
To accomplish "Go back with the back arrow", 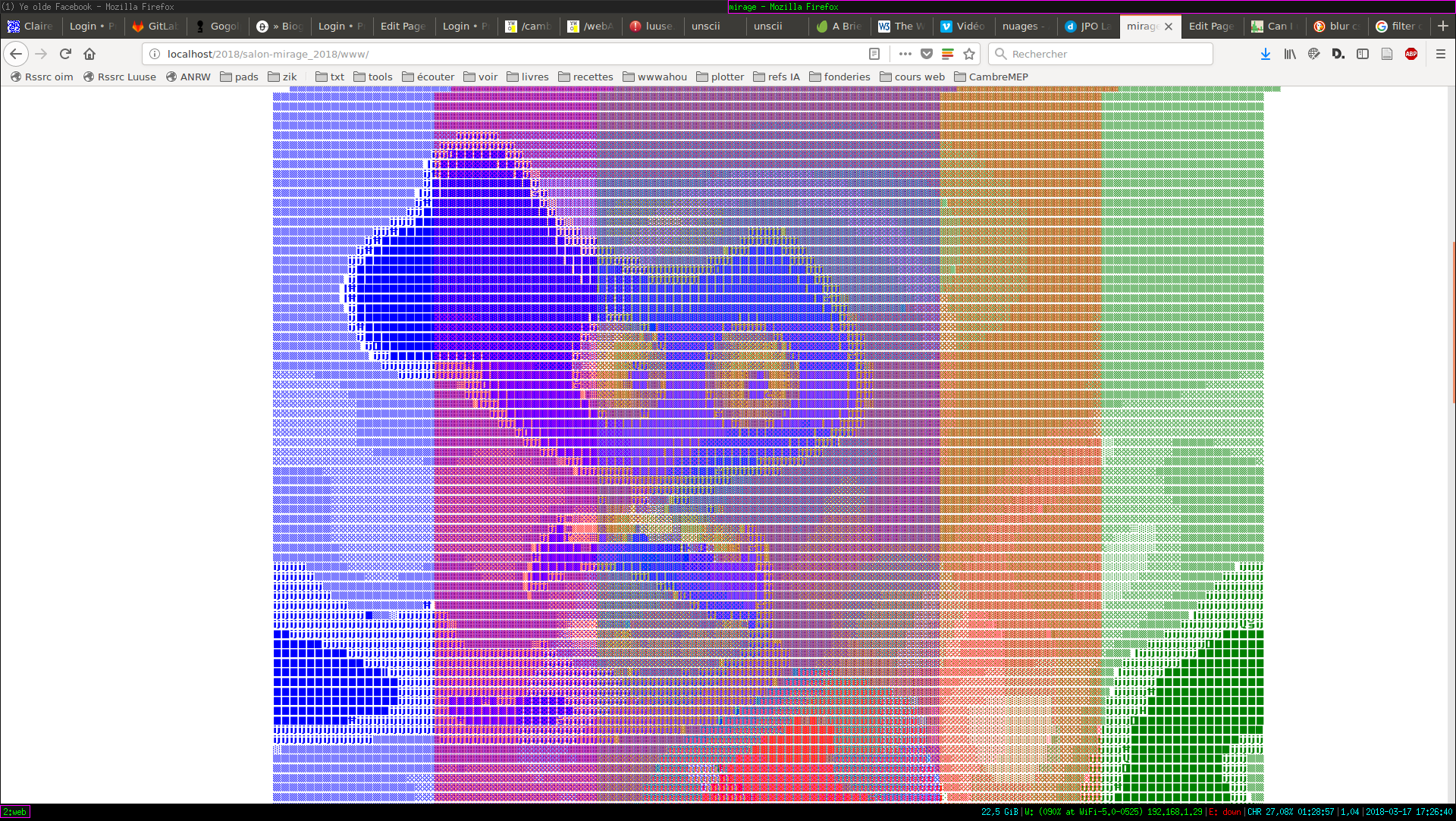I will (16, 54).
